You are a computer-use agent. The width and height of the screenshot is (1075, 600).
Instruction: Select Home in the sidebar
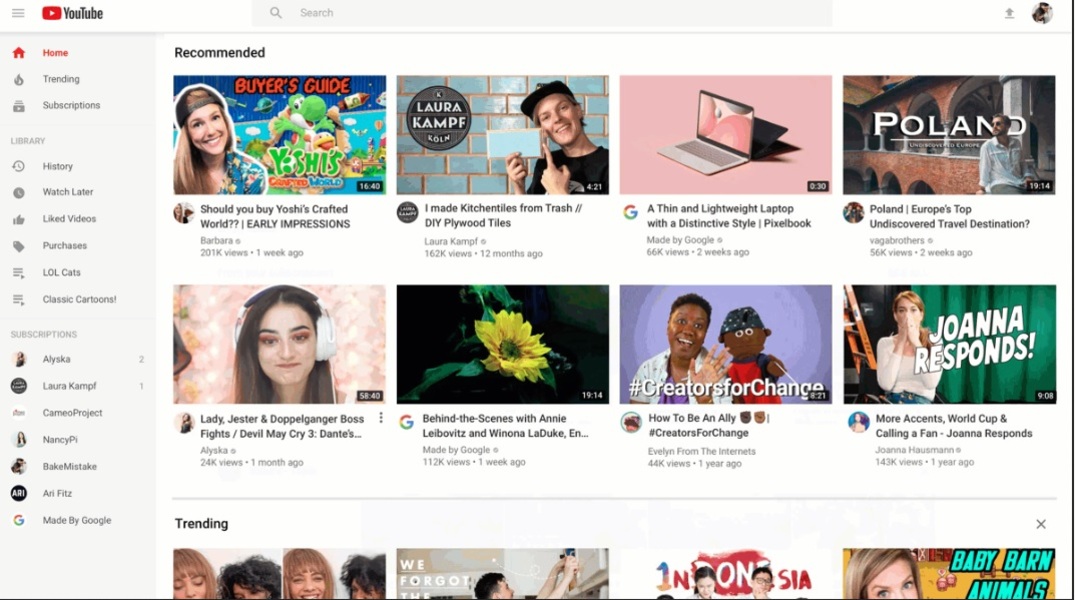55,53
